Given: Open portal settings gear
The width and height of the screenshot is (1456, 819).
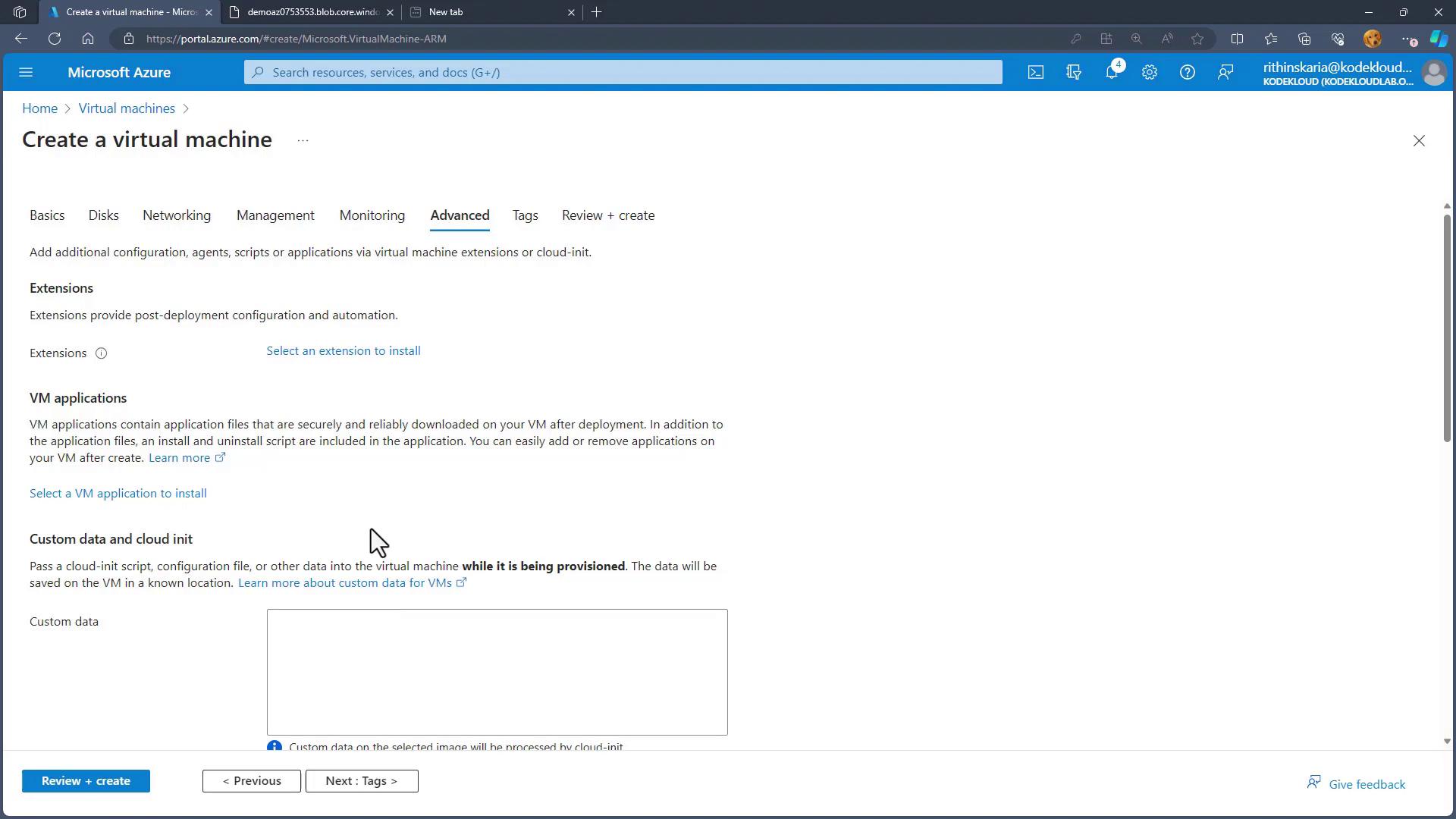Looking at the screenshot, I should tap(1149, 72).
